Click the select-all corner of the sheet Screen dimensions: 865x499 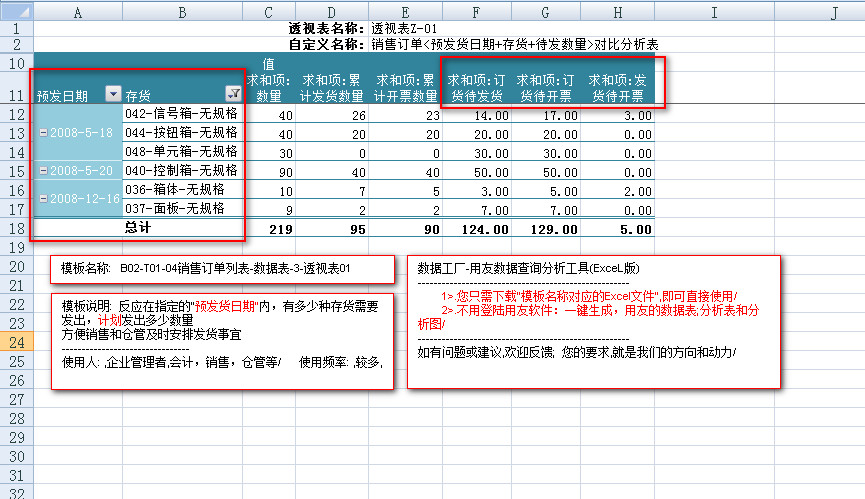click(x=16, y=12)
